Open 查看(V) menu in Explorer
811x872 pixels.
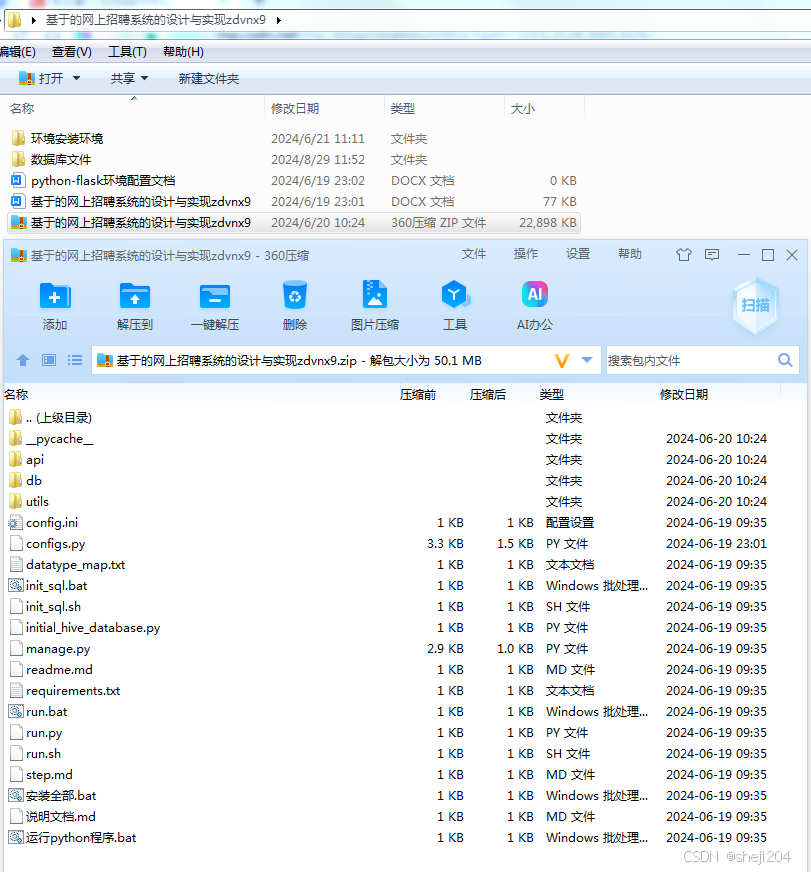tap(72, 52)
